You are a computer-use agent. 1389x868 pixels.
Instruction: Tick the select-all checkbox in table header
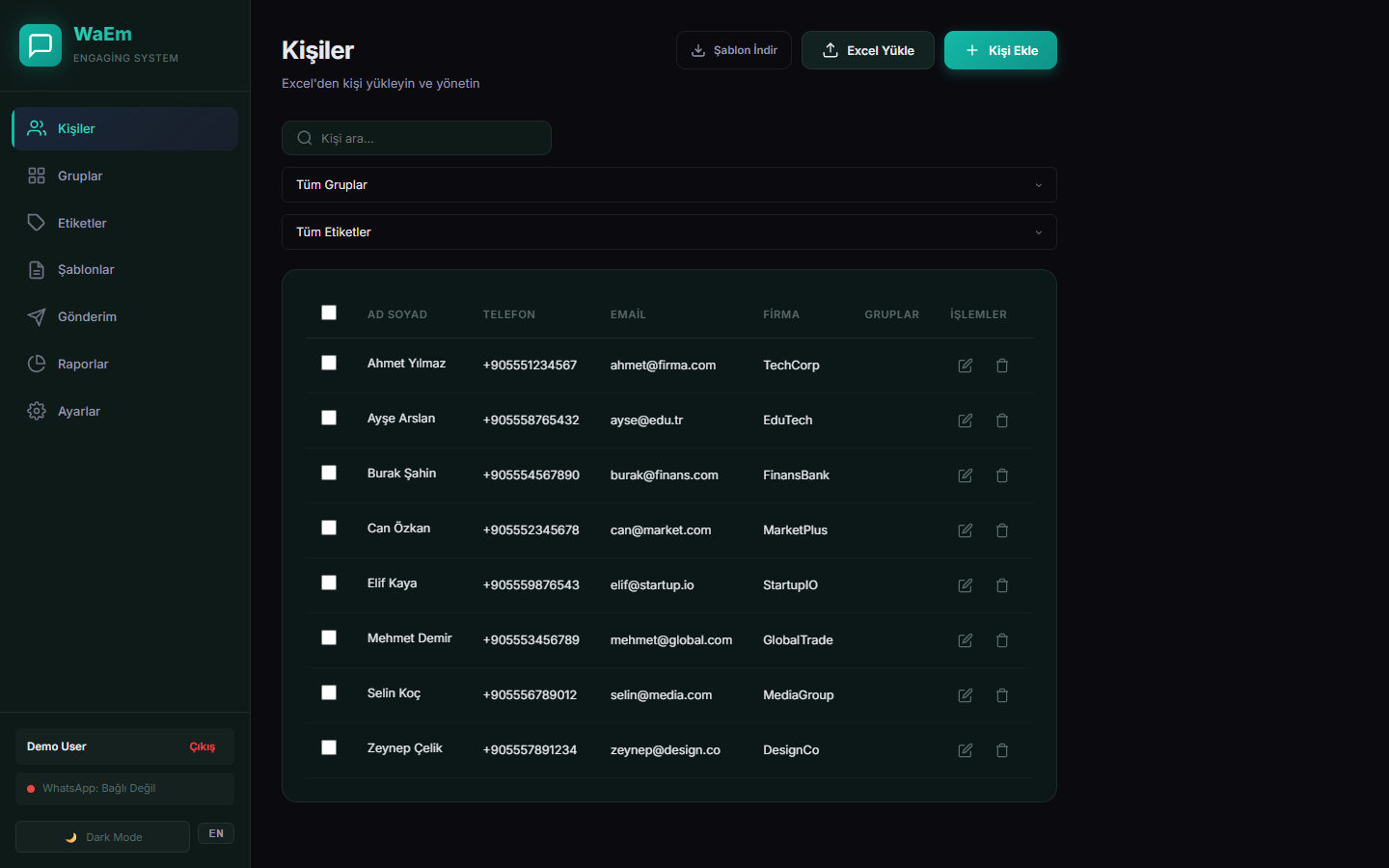(329, 312)
